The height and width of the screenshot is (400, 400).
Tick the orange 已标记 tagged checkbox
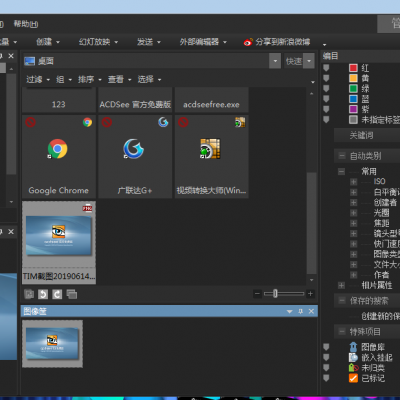(353, 378)
